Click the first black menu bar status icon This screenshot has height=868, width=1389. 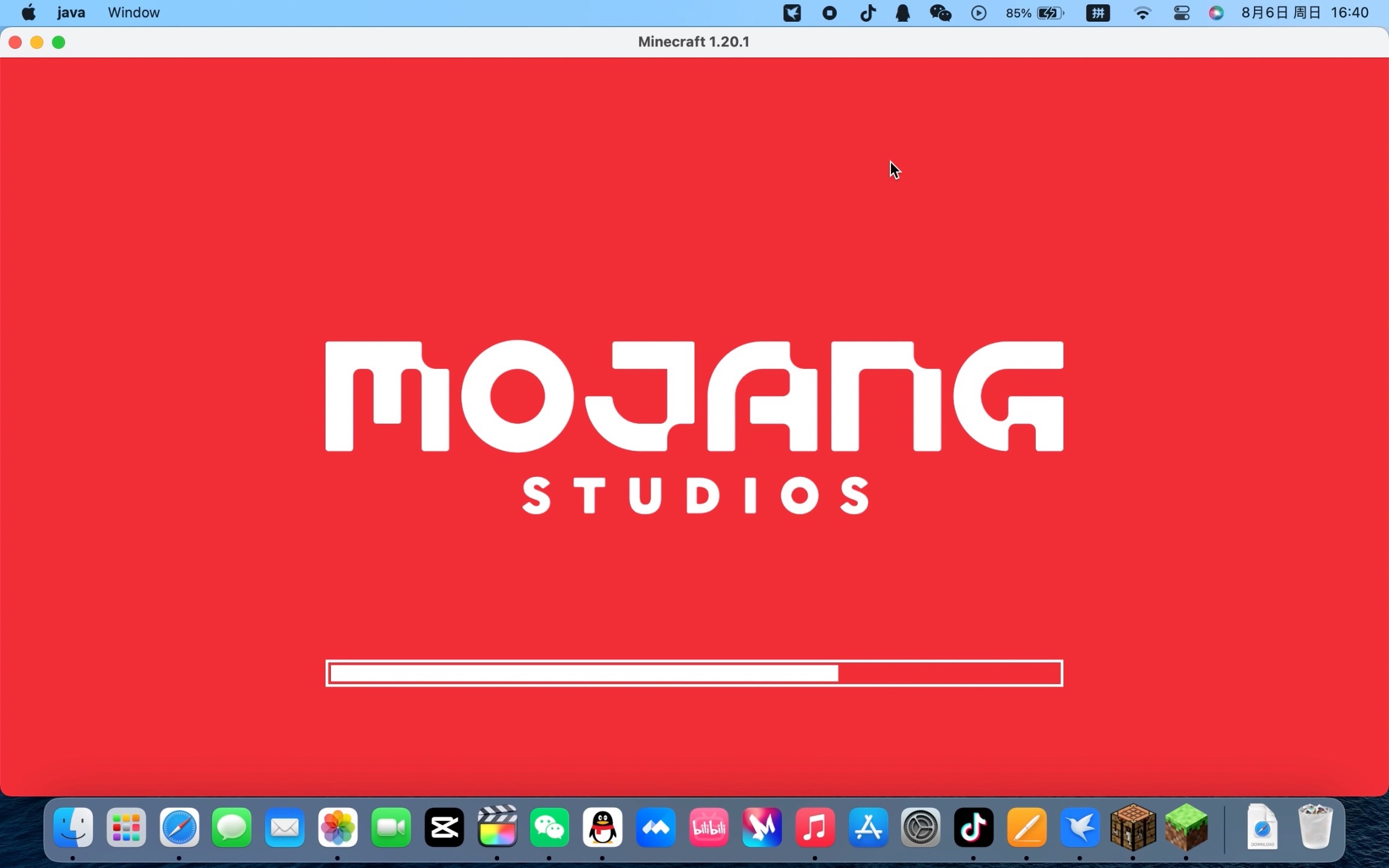[x=792, y=13]
